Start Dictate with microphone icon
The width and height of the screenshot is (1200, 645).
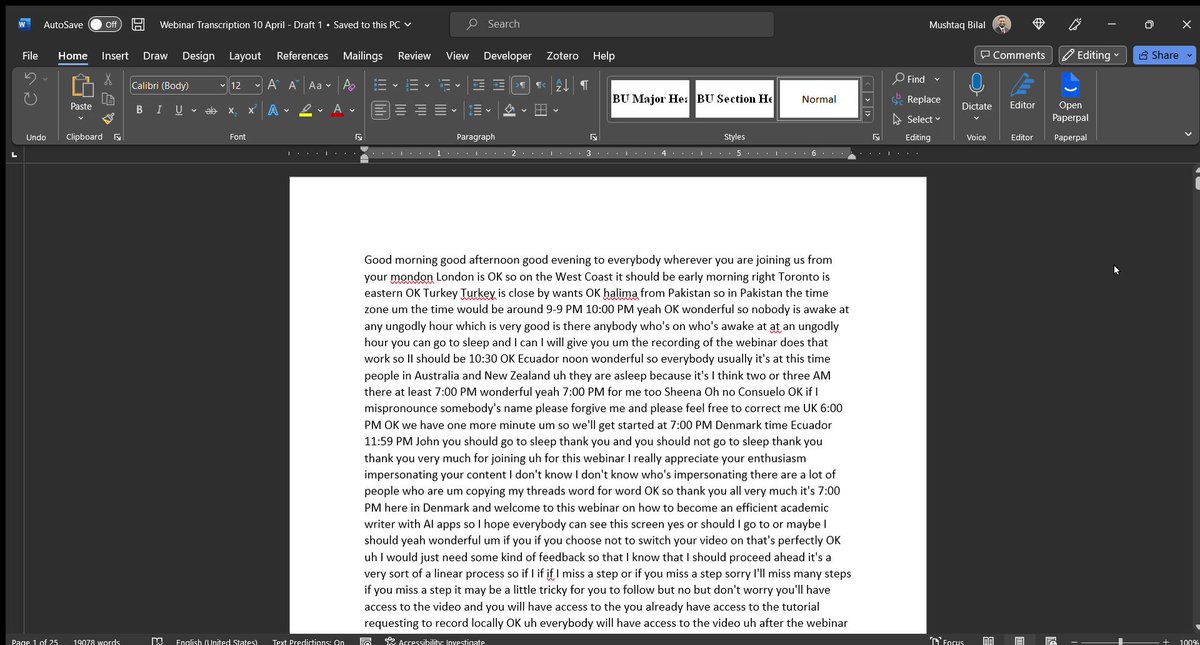coord(977,84)
